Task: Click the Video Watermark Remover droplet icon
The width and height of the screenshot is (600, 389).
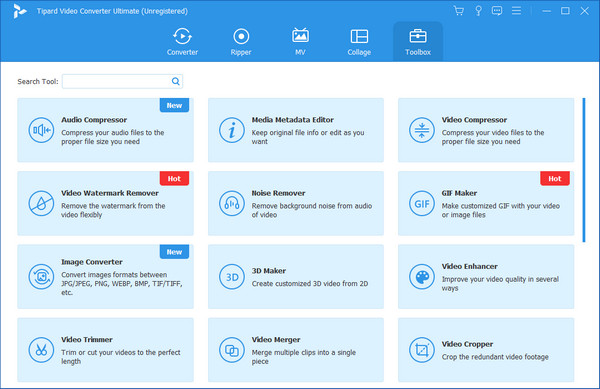Action: coord(41,203)
